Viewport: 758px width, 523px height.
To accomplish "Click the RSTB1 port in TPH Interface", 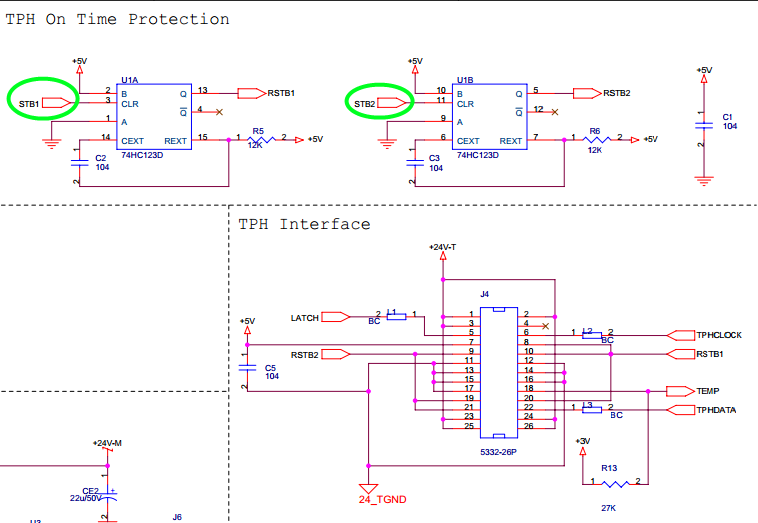I will tap(680, 354).
